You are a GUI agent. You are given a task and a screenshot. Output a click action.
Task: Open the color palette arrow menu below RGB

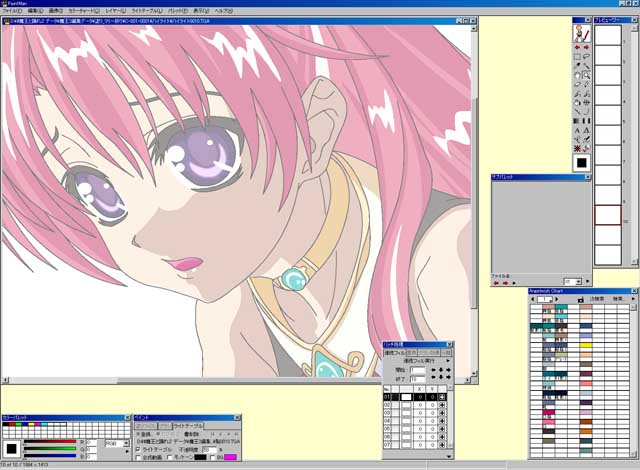(x=127, y=452)
